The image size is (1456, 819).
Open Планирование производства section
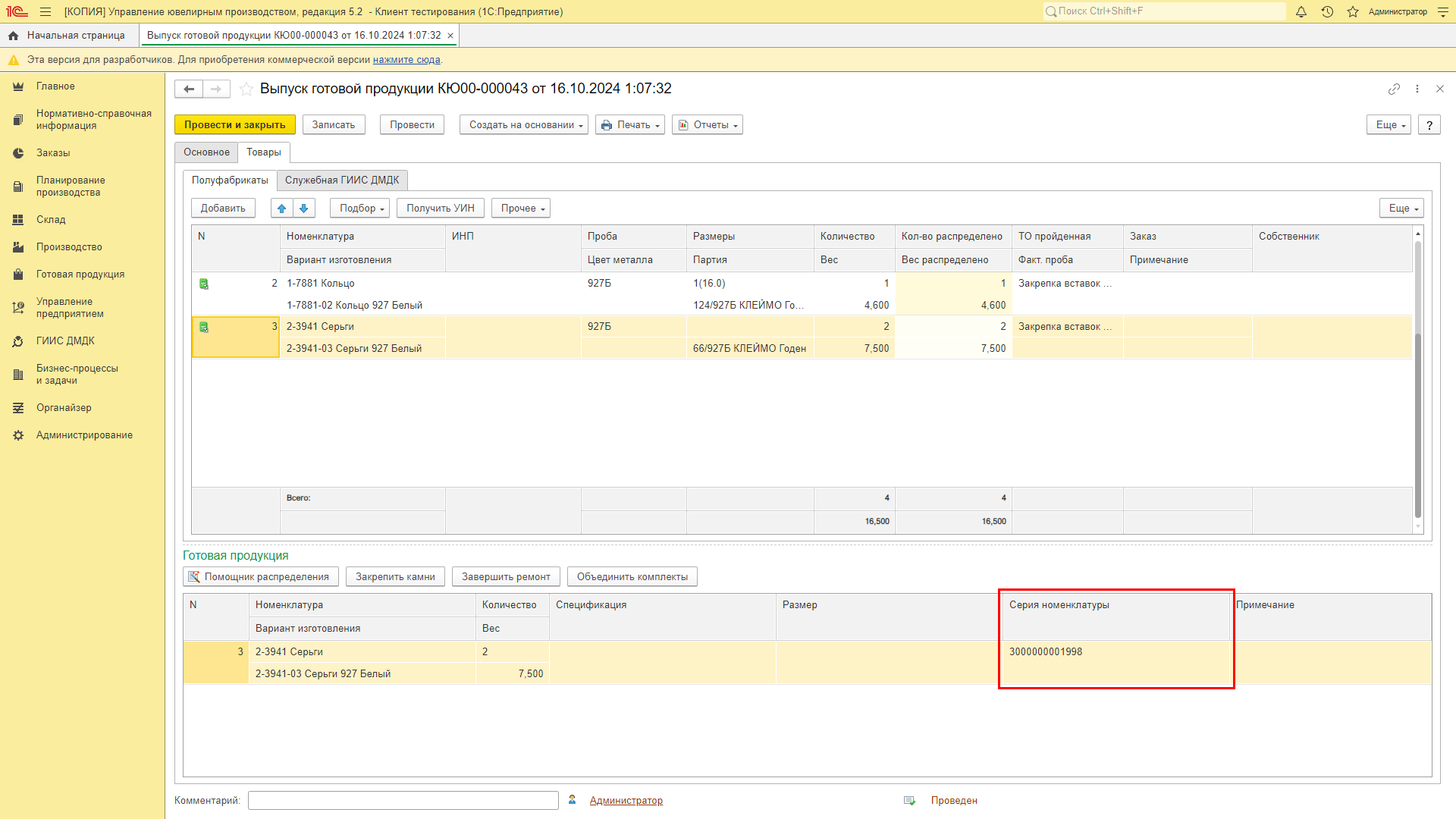coord(71,187)
